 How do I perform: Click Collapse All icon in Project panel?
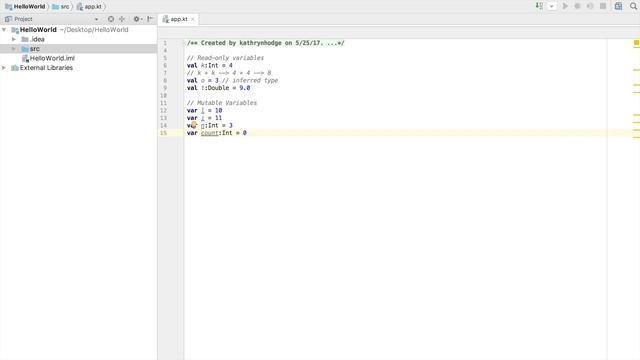[x=122, y=19]
